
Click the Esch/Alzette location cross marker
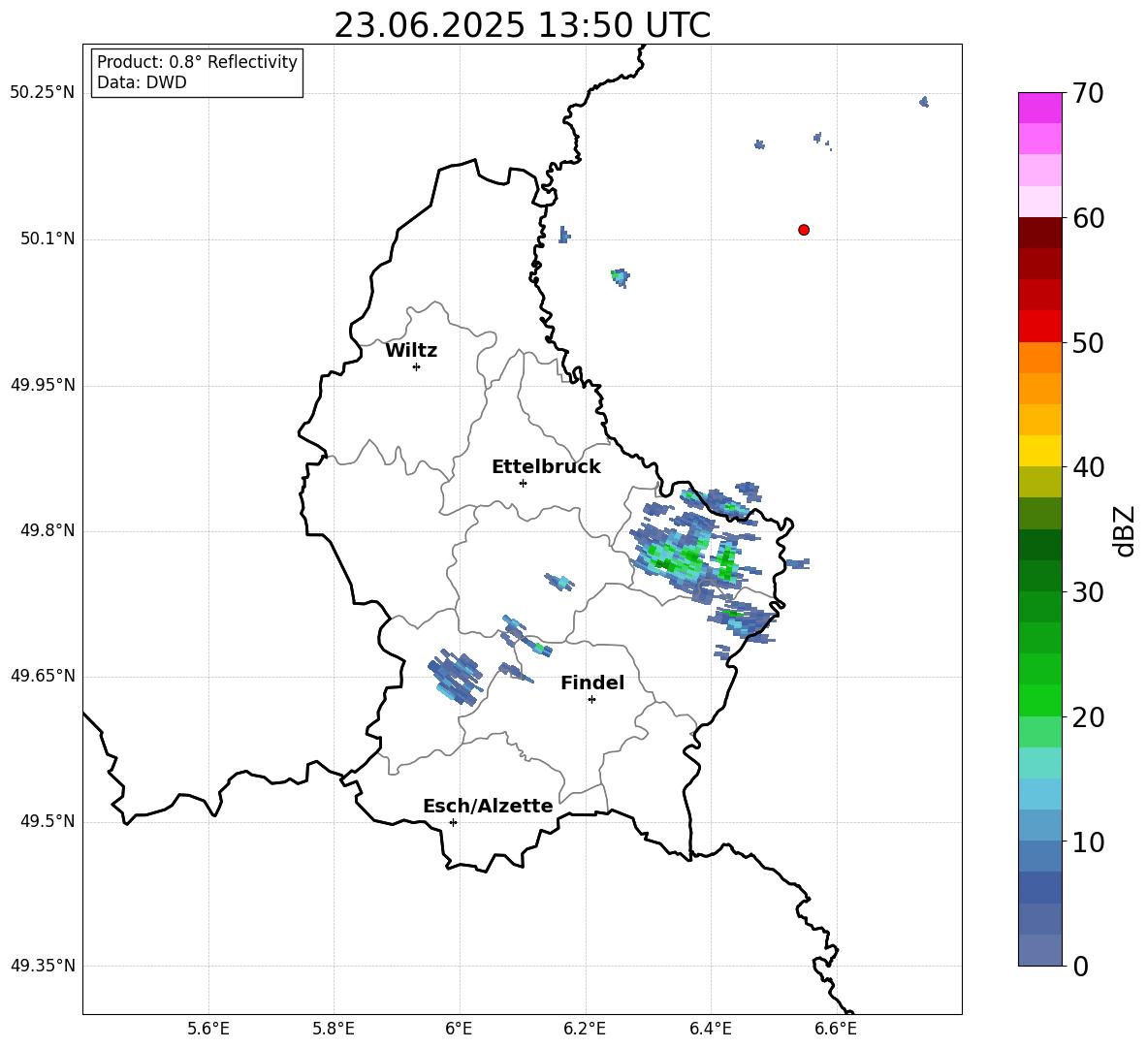pyautogui.click(x=453, y=822)
